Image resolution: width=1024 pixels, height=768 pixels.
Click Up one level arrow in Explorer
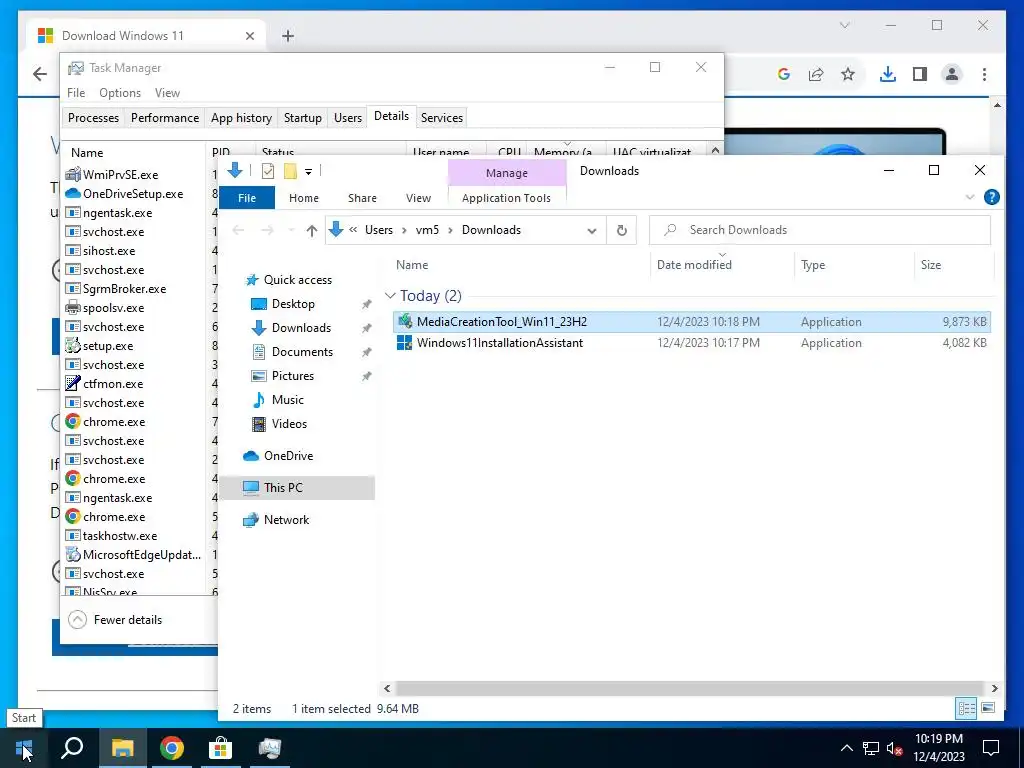312,230
